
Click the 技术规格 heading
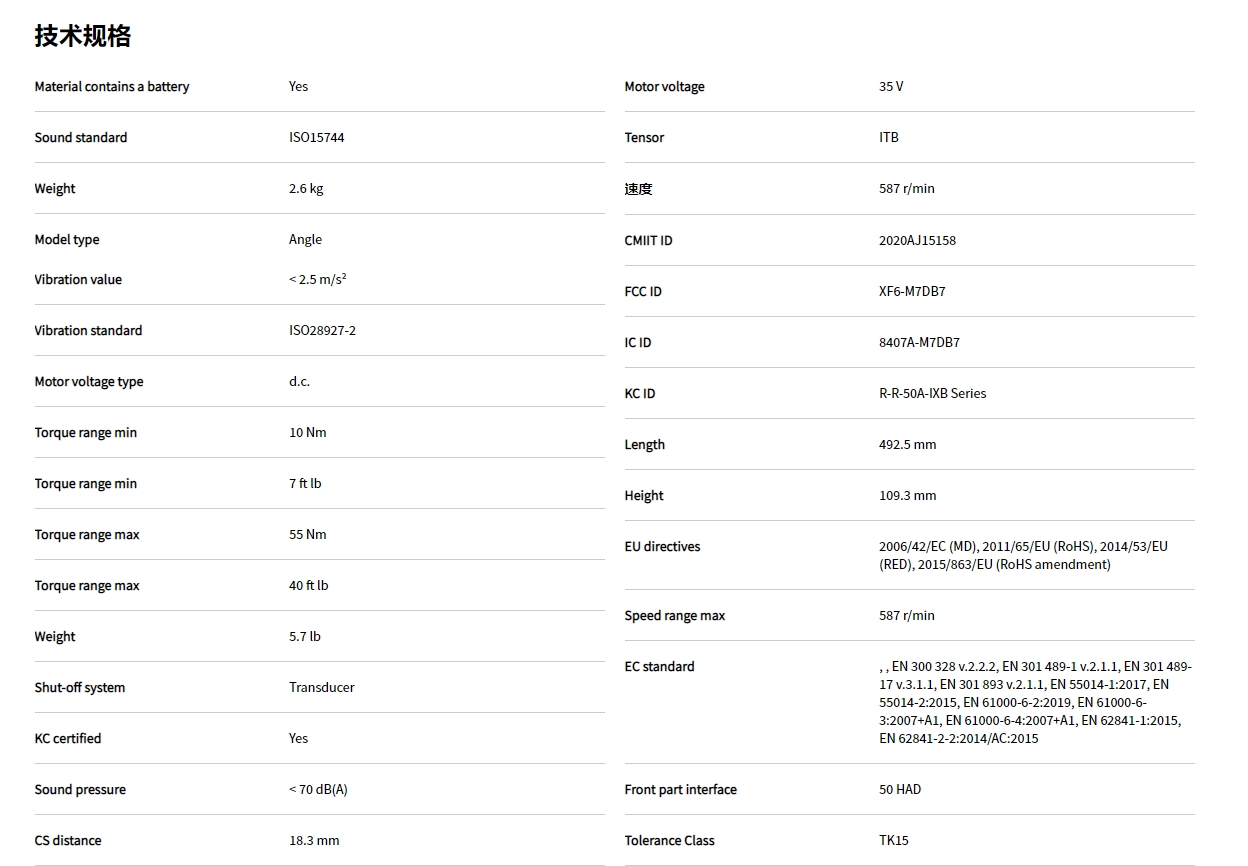coord(83,36)
